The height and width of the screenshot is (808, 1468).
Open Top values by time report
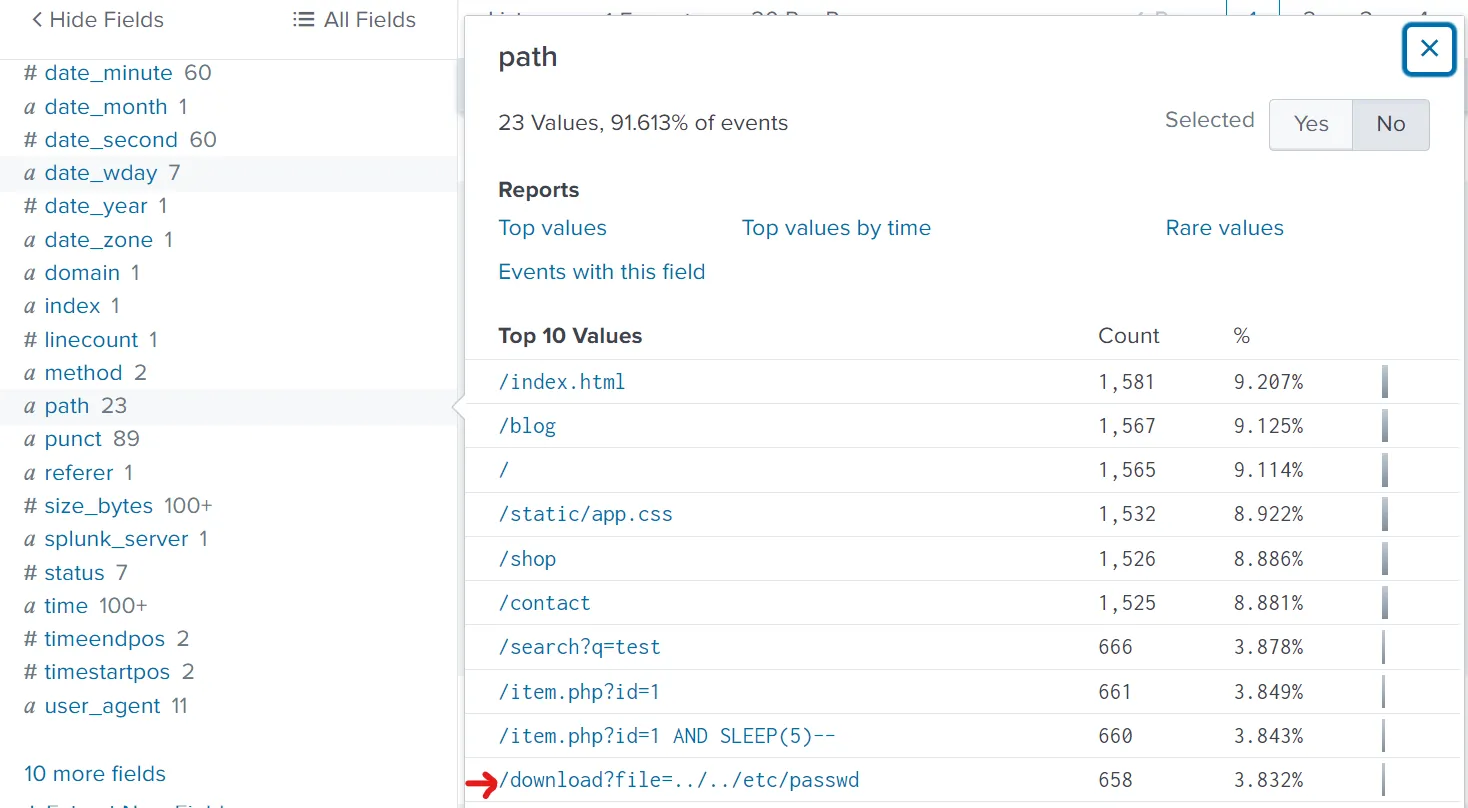(x=836, y=228)
